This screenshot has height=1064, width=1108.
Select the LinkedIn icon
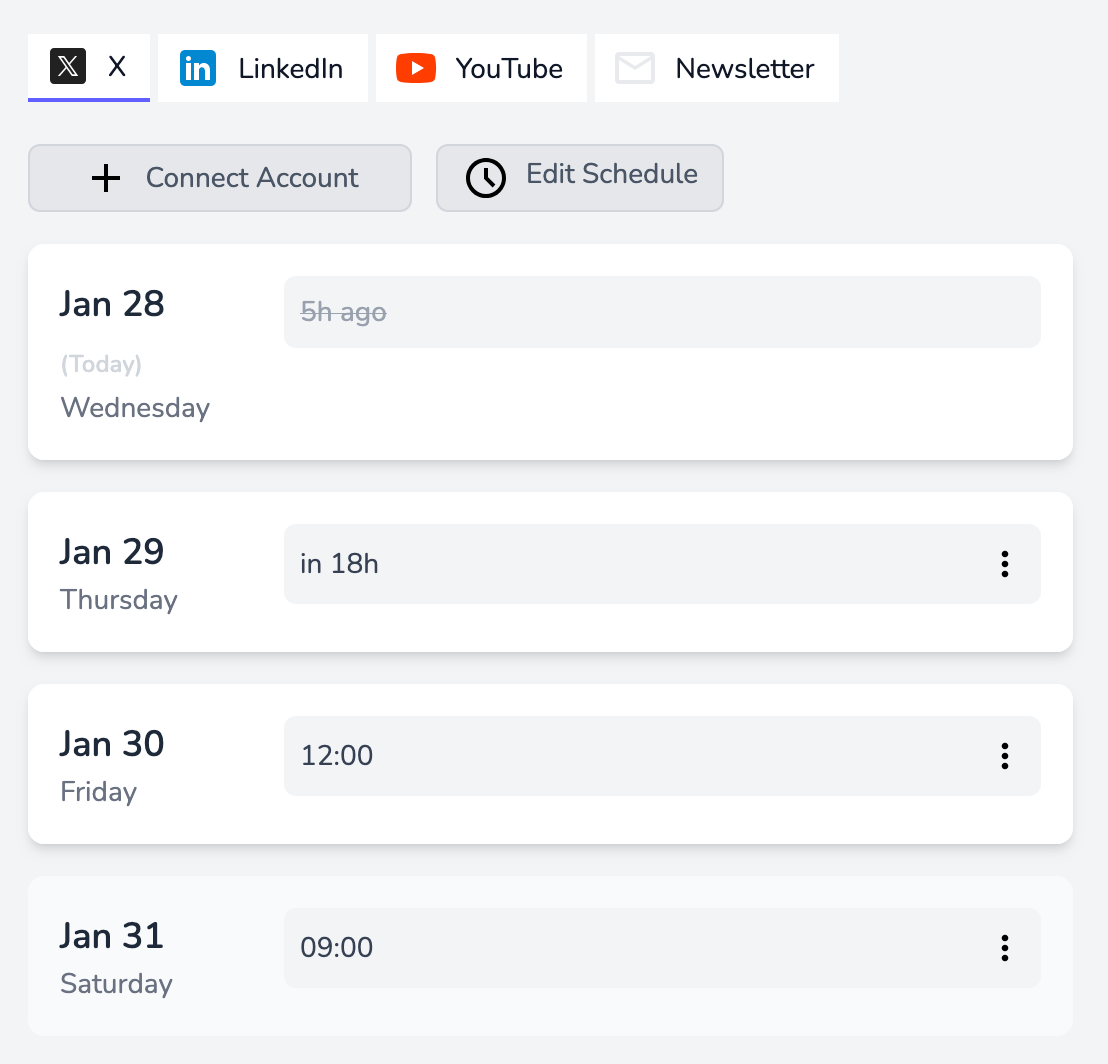pos(198,67)
